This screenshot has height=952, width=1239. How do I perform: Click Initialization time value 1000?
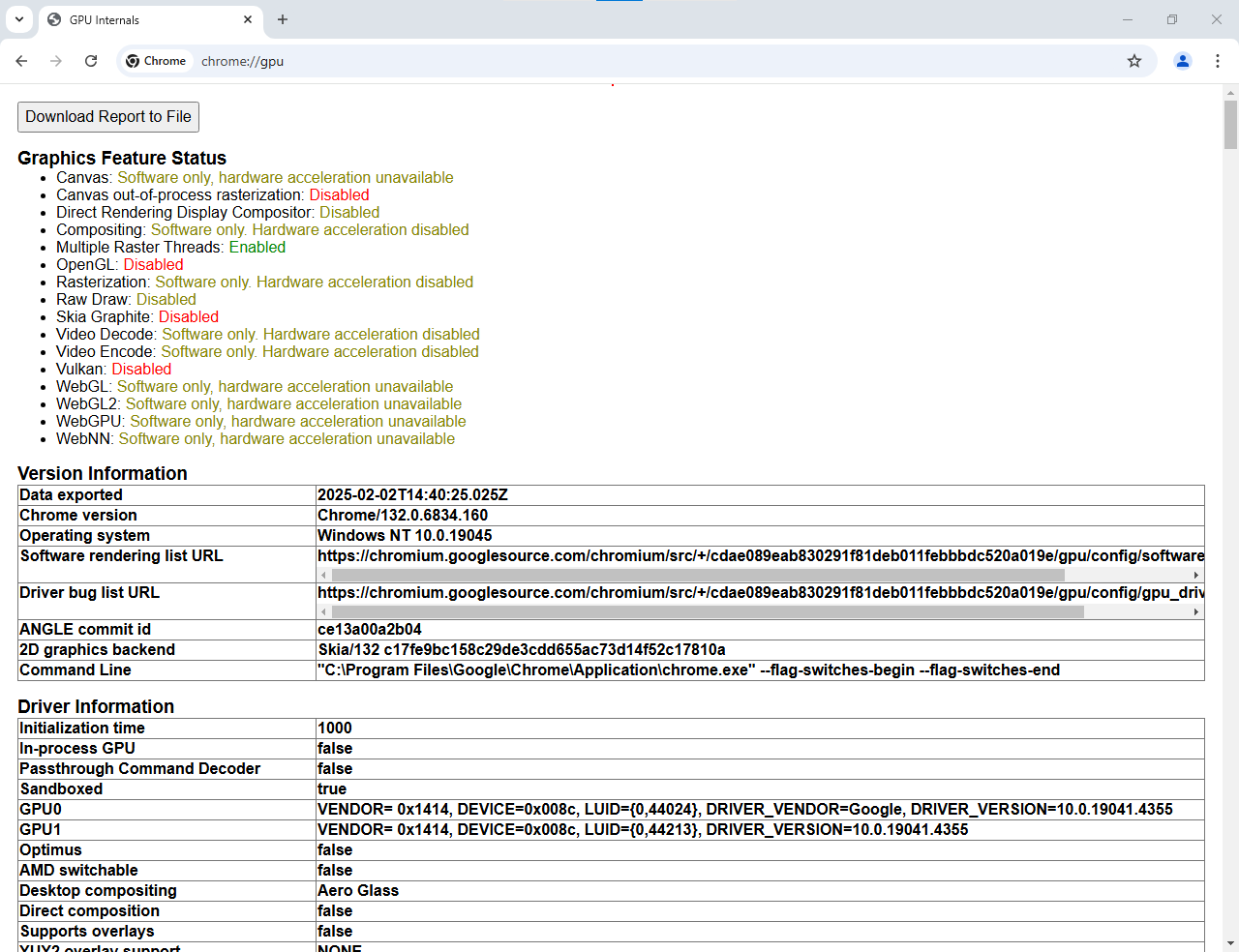point(335,729)
